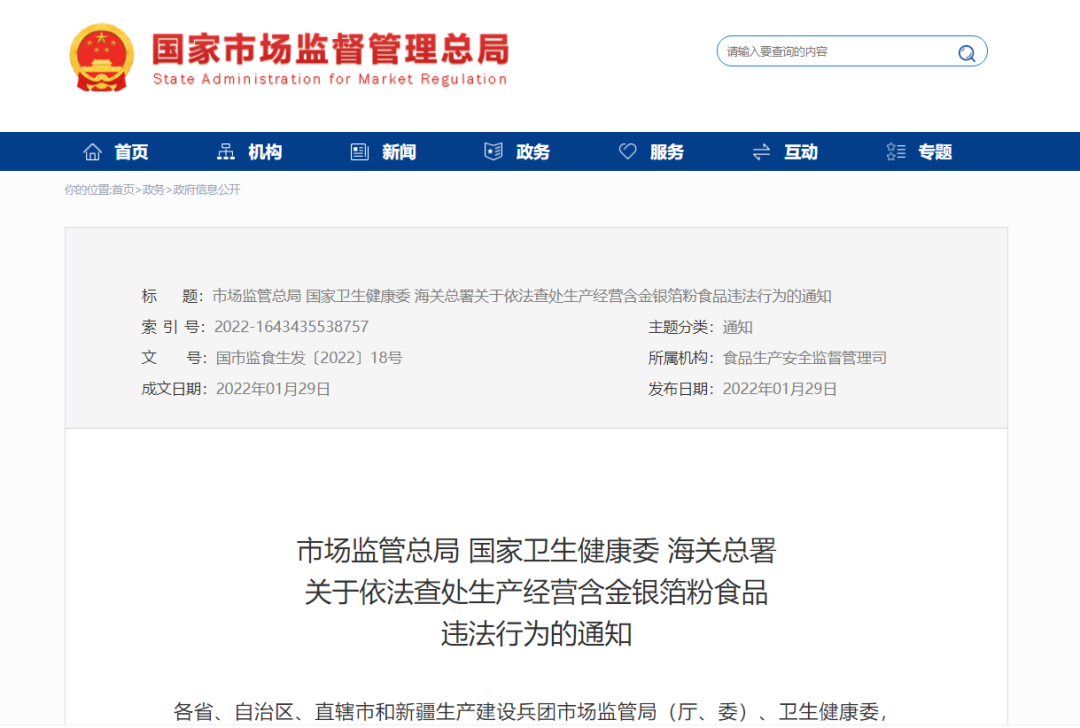Click the heart icon beside 服务
The image size is (1080, 728).
[x=627, y=151]
